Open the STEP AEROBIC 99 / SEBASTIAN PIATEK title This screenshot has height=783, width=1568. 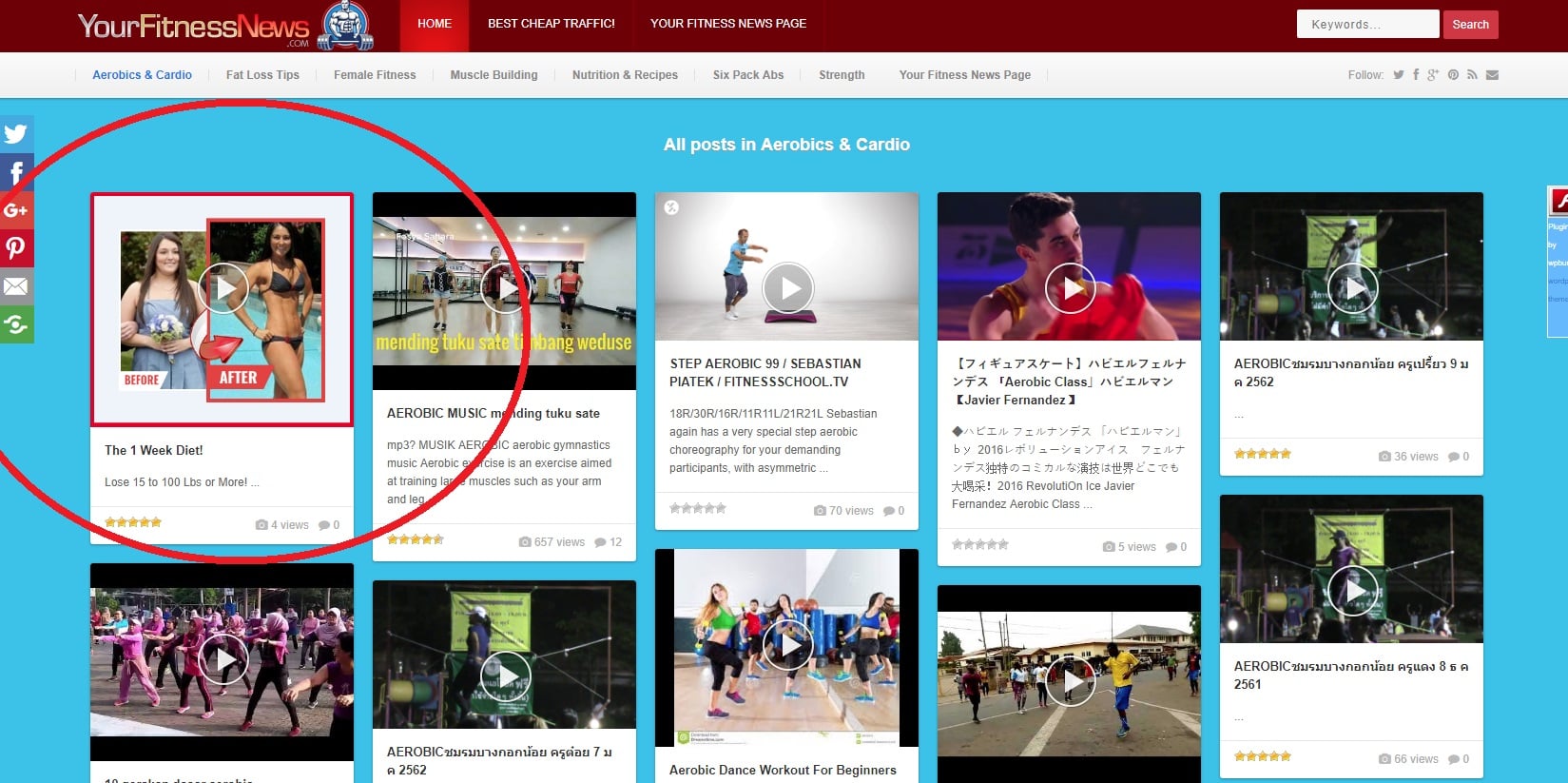(x=765, y=373)
